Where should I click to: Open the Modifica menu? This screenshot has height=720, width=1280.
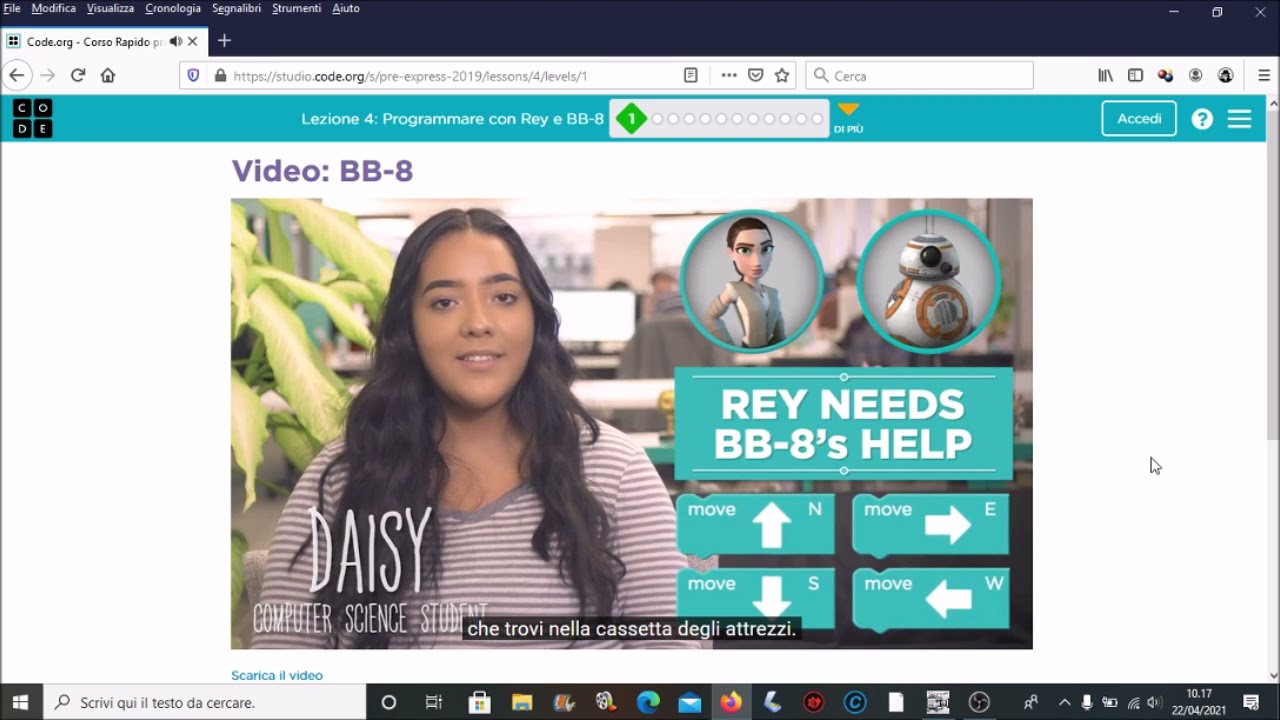click(53, 8)
